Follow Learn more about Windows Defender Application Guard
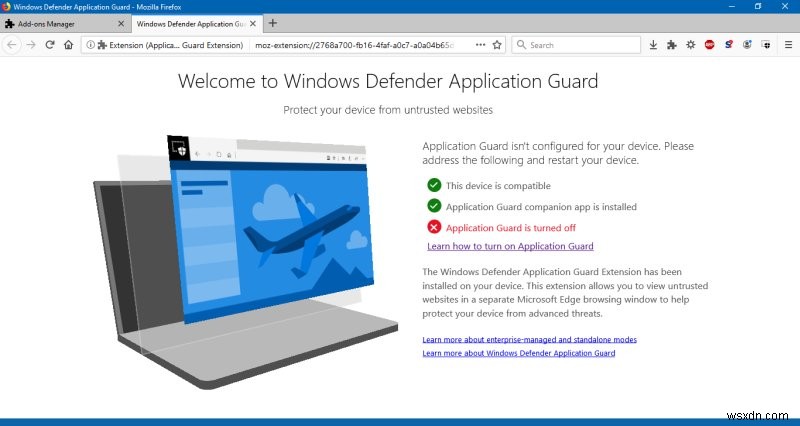The image size is (800, 426). (519, 353)
